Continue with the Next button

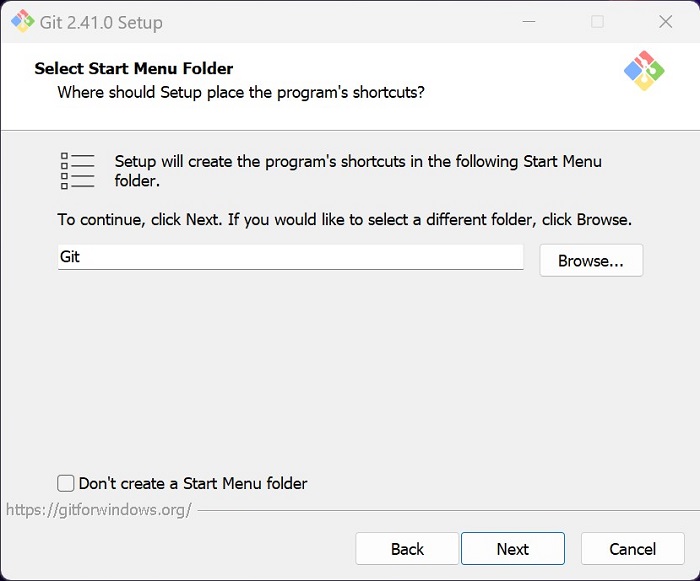[x=513, y=549]
